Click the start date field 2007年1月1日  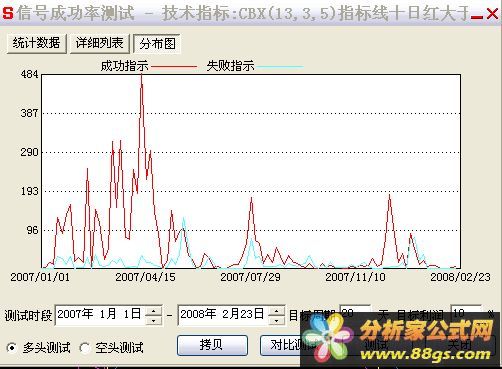coord(100,315)
